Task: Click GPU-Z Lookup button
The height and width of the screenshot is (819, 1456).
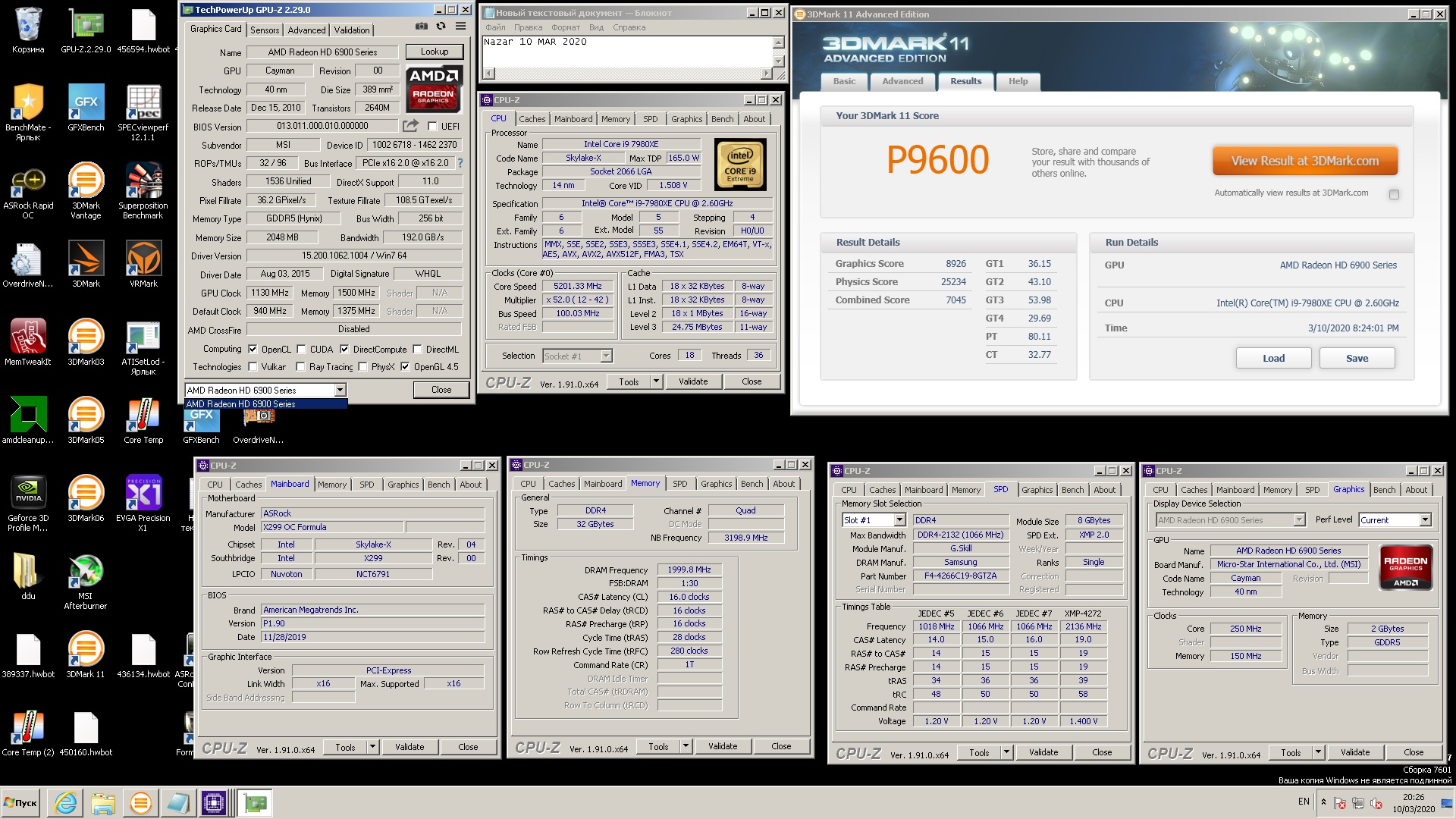Action: pyautogui.click(x=435, y=52)
